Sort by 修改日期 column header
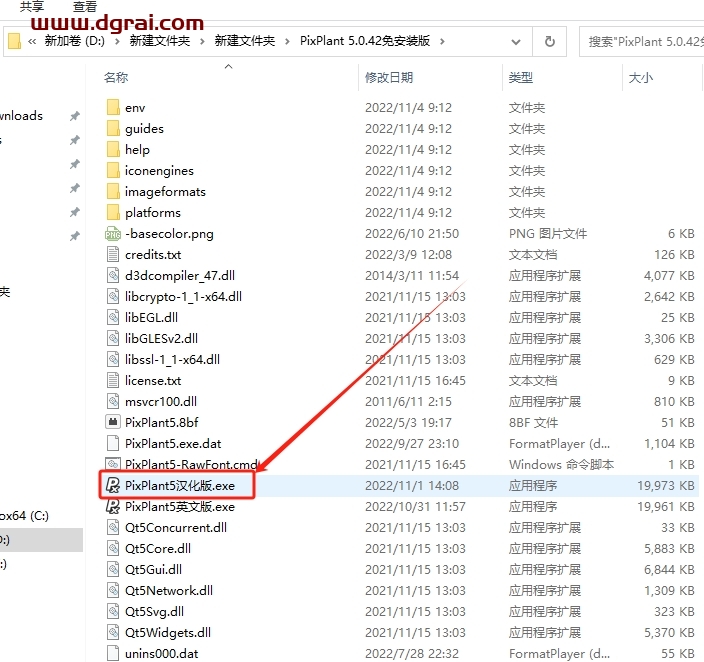Viewport: 704px width, 662px height. [x=389, y=78]
